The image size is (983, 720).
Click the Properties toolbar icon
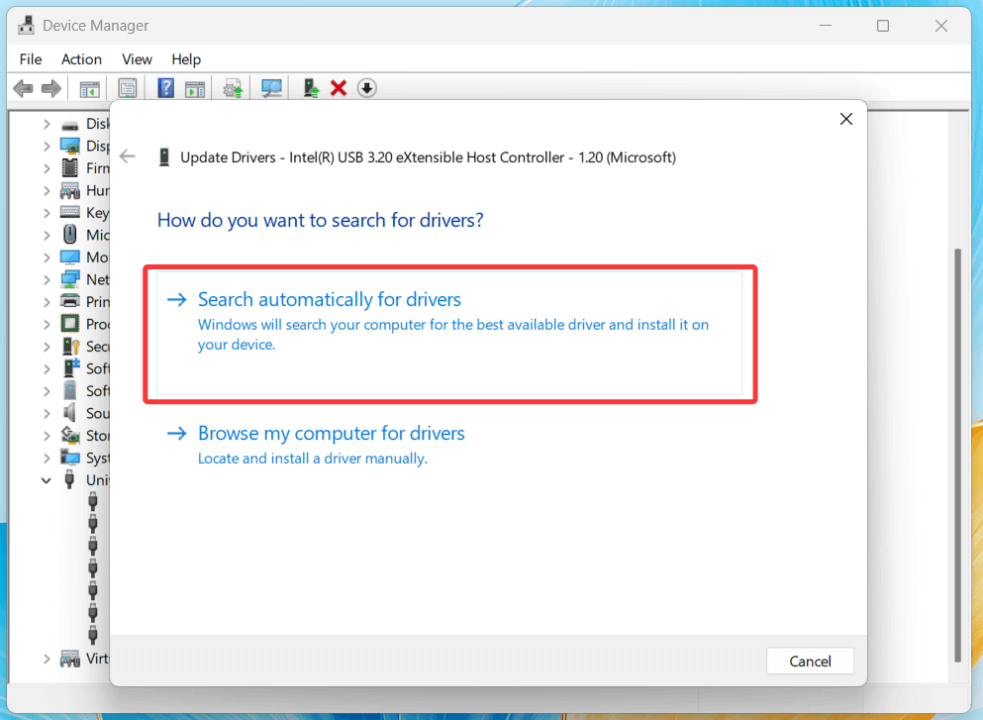128,89
